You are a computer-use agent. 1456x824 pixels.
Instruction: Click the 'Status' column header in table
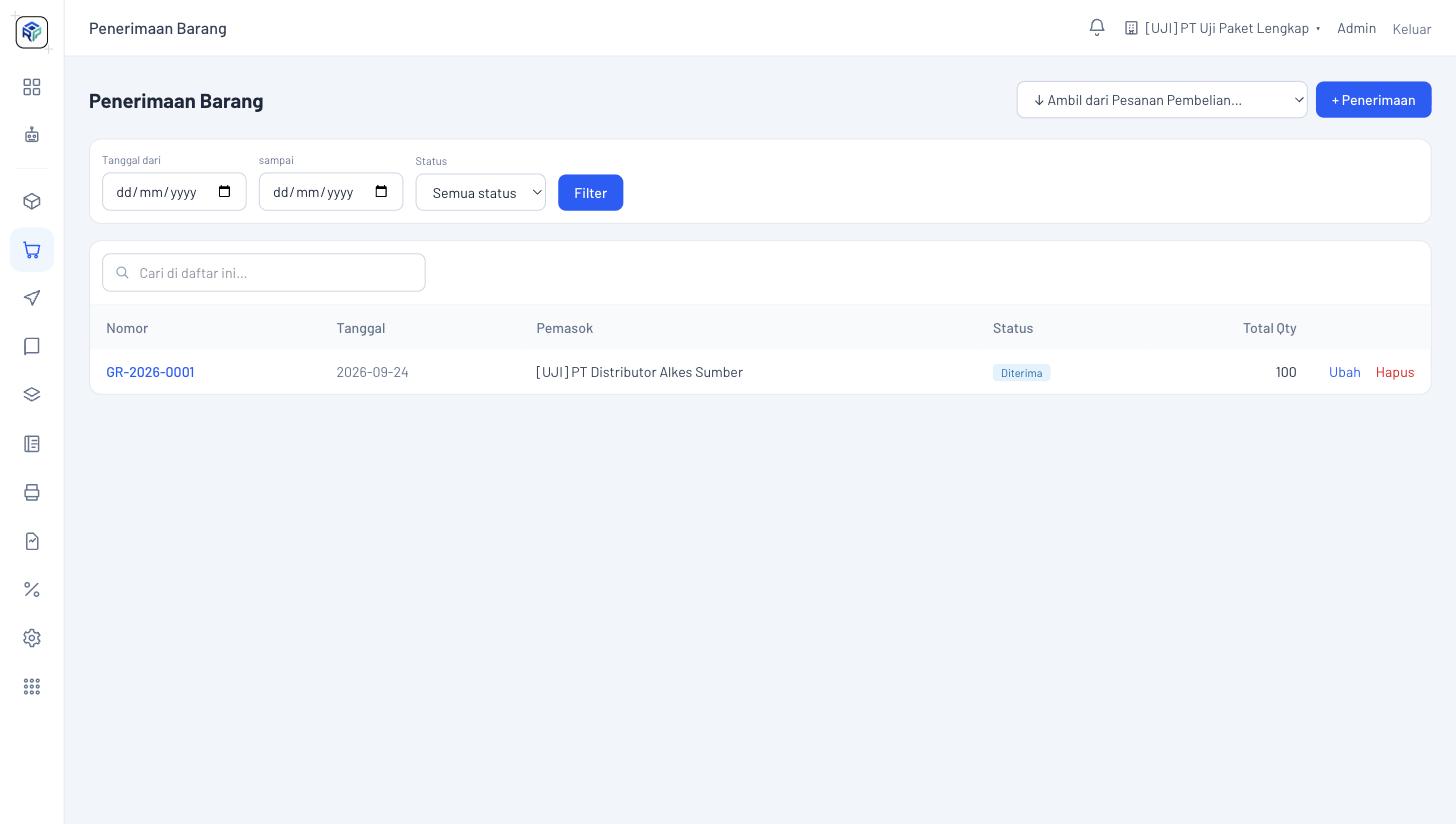[x=1013, y=328]
